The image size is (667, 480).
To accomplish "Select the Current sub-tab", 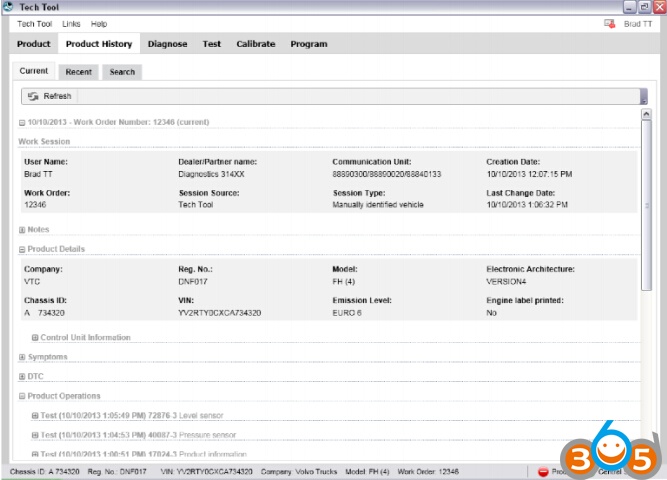I will tap(34, 71).
